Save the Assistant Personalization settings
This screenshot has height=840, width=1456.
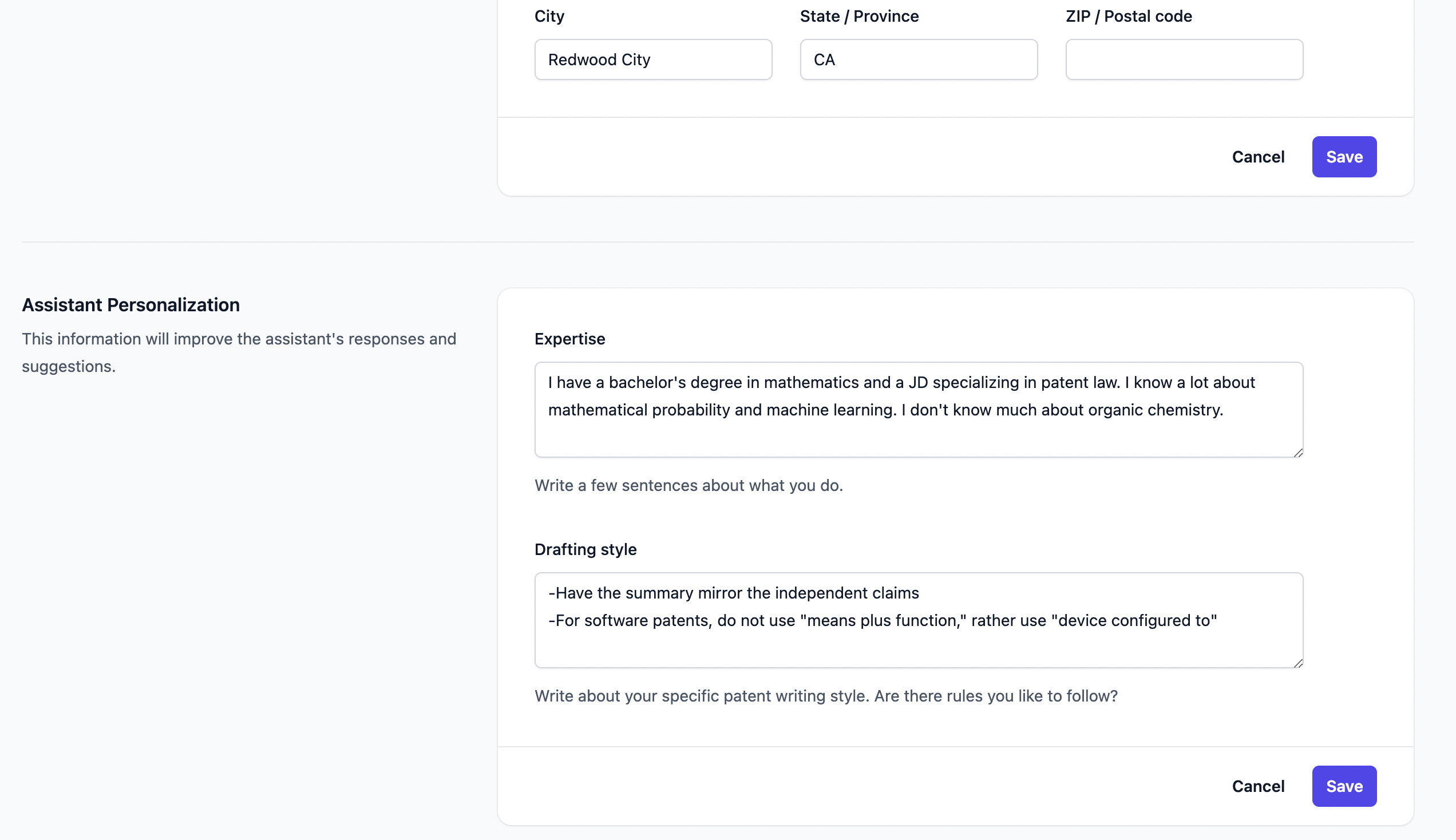pyautogui.click(x=1343, y=786)
